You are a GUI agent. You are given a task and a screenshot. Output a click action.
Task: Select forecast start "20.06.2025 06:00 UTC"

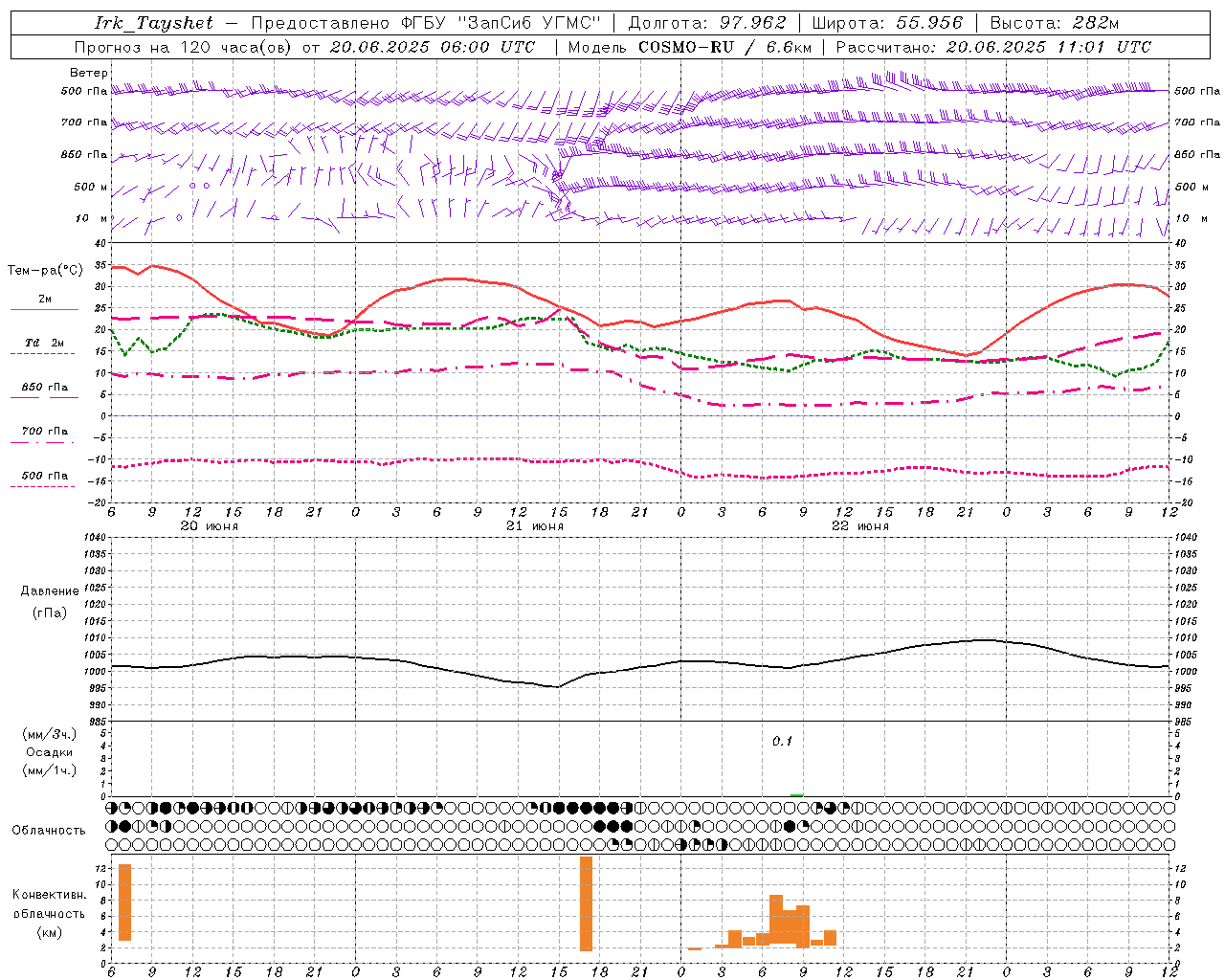(x=433, y=47)
